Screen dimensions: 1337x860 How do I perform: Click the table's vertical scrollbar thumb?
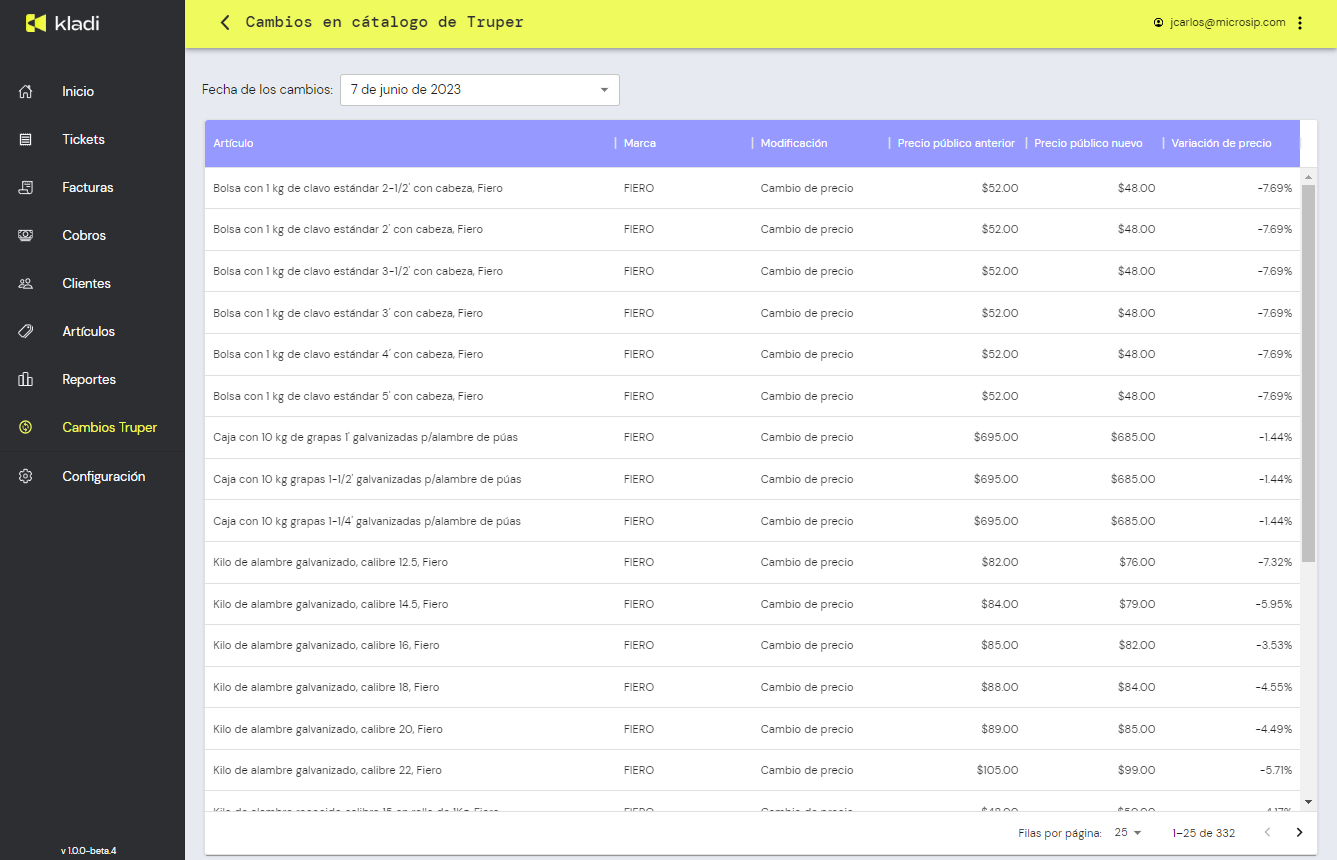click(1308, 370)
